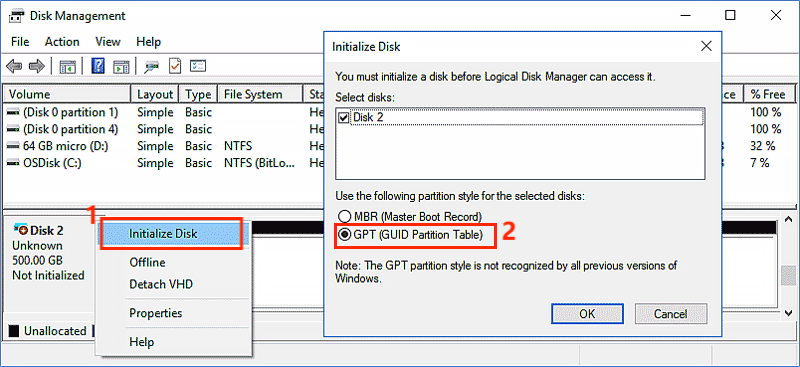This screenshot has height=367, width=800.
Task: Open Help via the blue question-mark toolbar icon
Action: point(98,65)
